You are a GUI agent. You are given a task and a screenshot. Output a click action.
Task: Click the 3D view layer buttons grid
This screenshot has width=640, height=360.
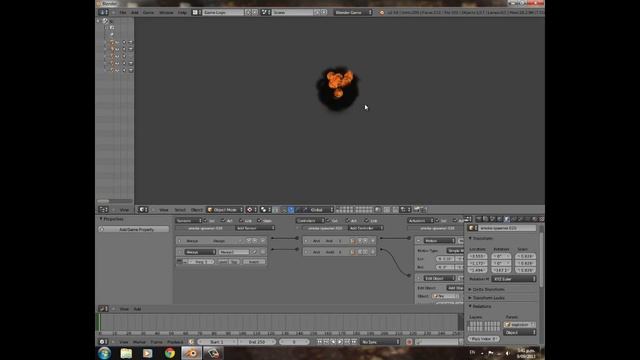(353, 210)
